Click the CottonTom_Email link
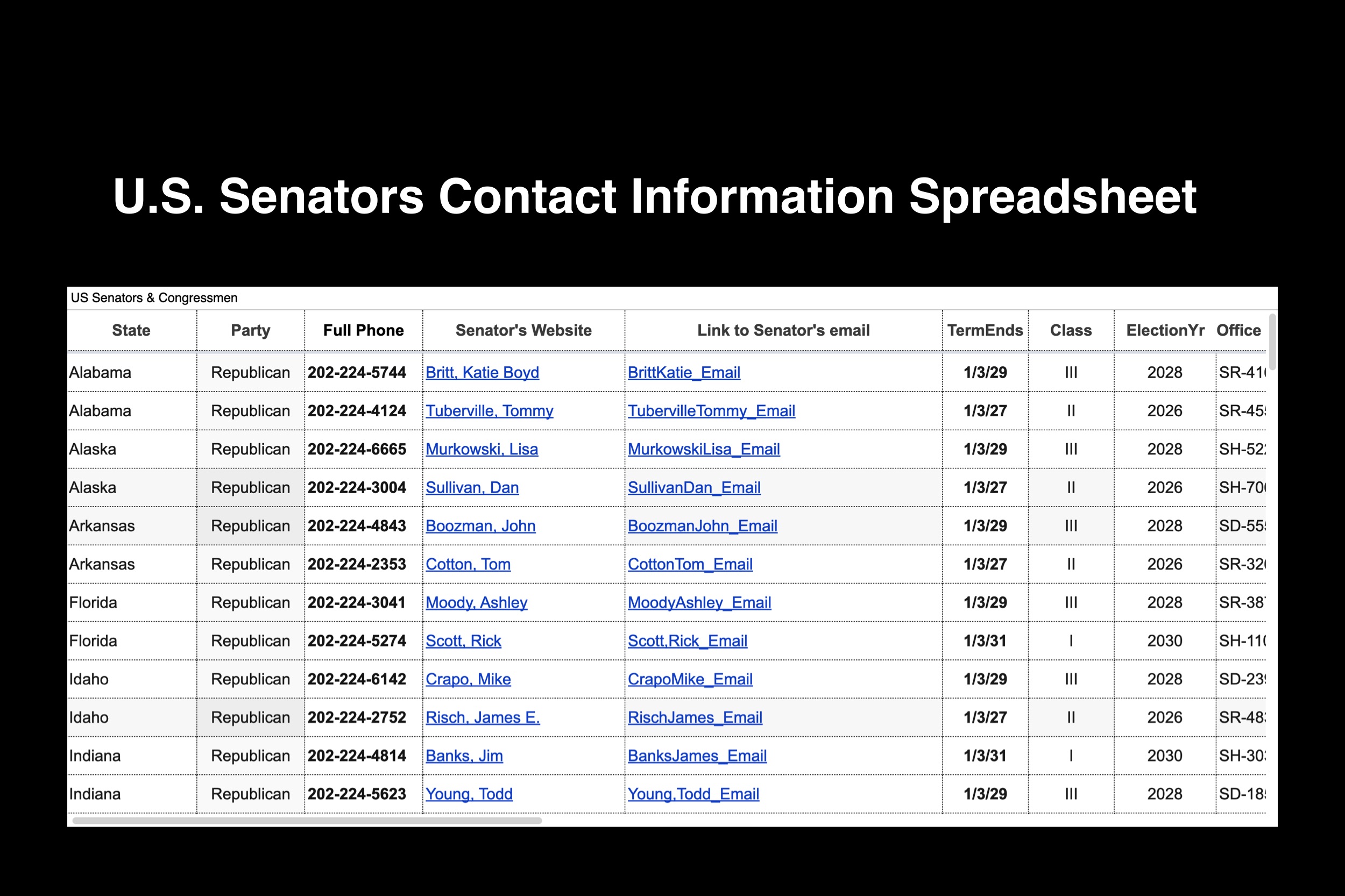Image resolution: width=1345 pixels, height=896 pixels. [690, 564]
